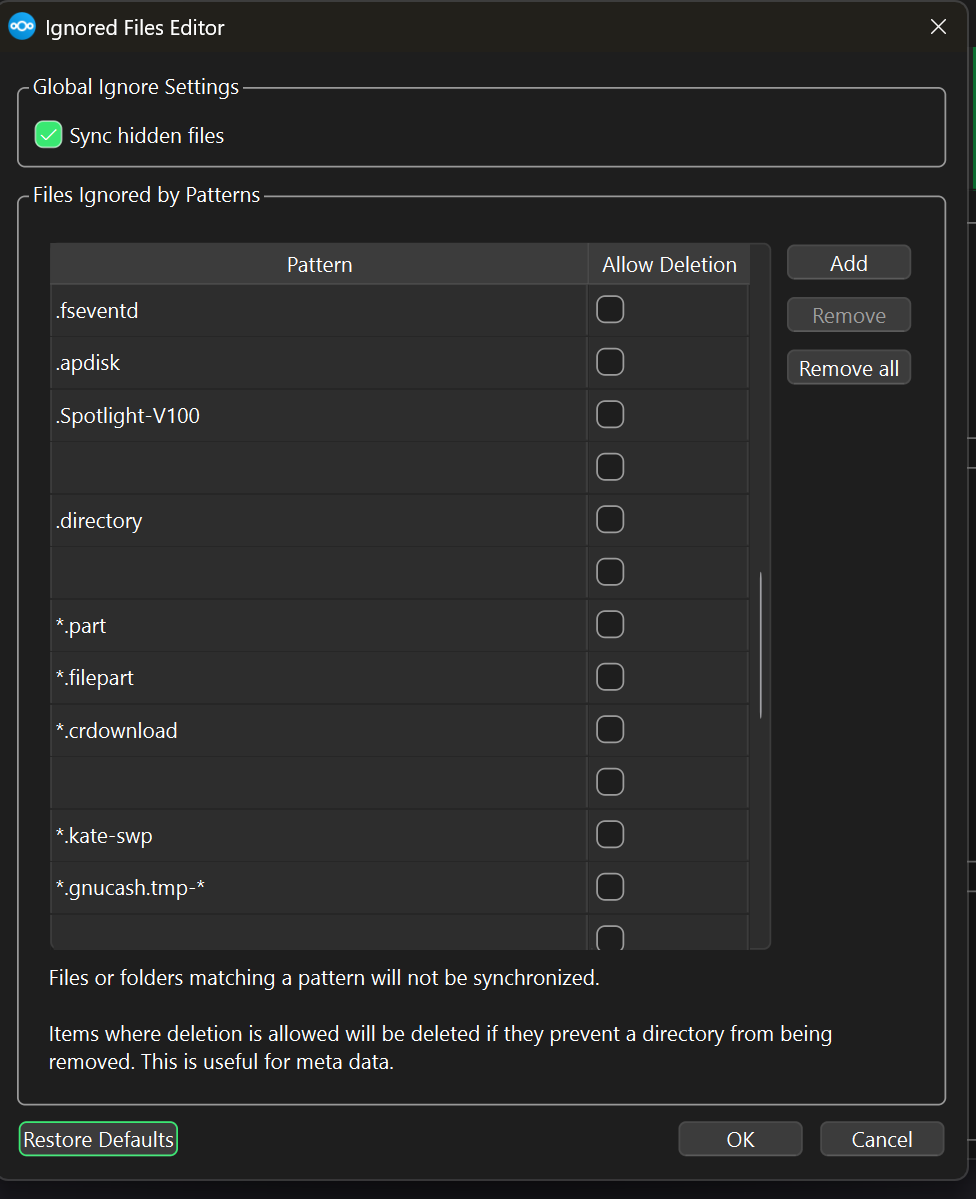Cancel the Ignored Files Editor dialog
The width and height of the screenshot is (976, 1199).
tap(881, 1139)
